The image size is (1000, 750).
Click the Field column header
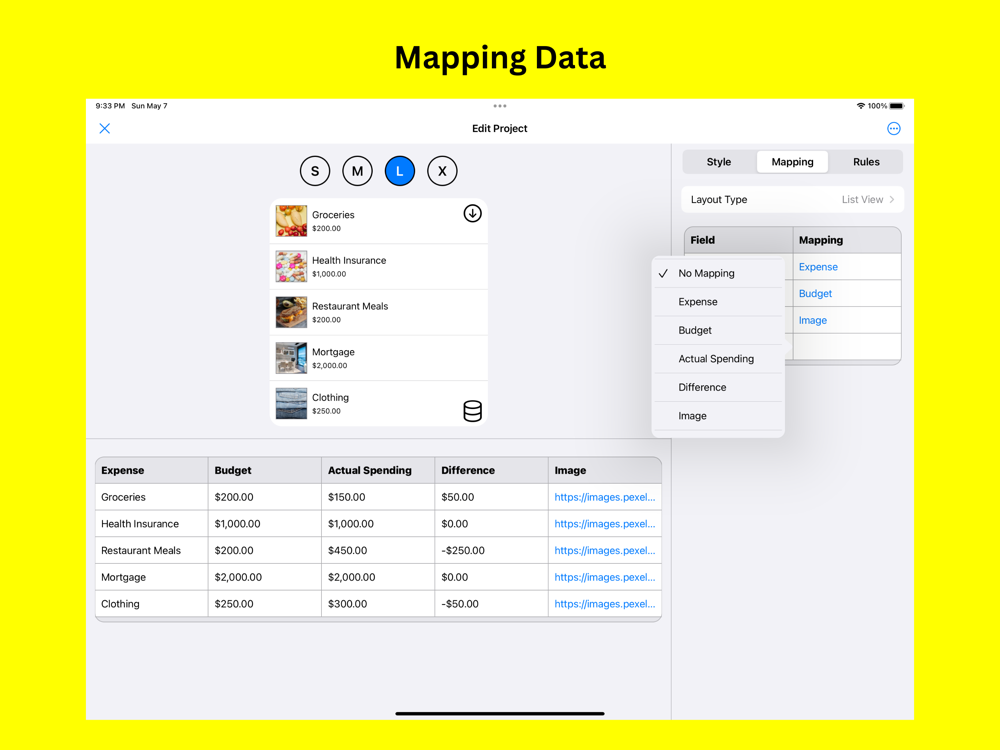(739, 240)
